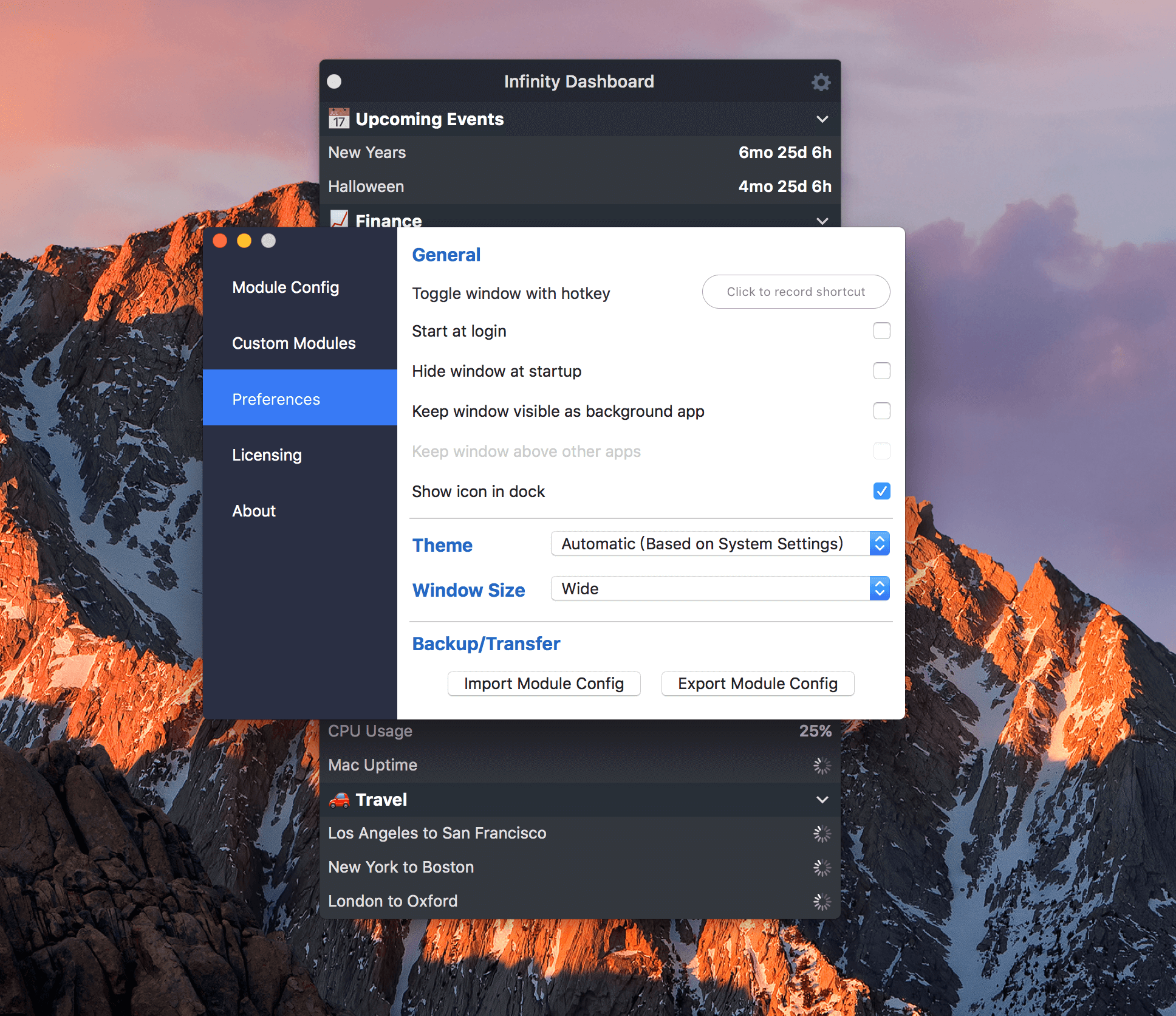Check Hide window at startup

pyautogui.click(x=881, y=371)
